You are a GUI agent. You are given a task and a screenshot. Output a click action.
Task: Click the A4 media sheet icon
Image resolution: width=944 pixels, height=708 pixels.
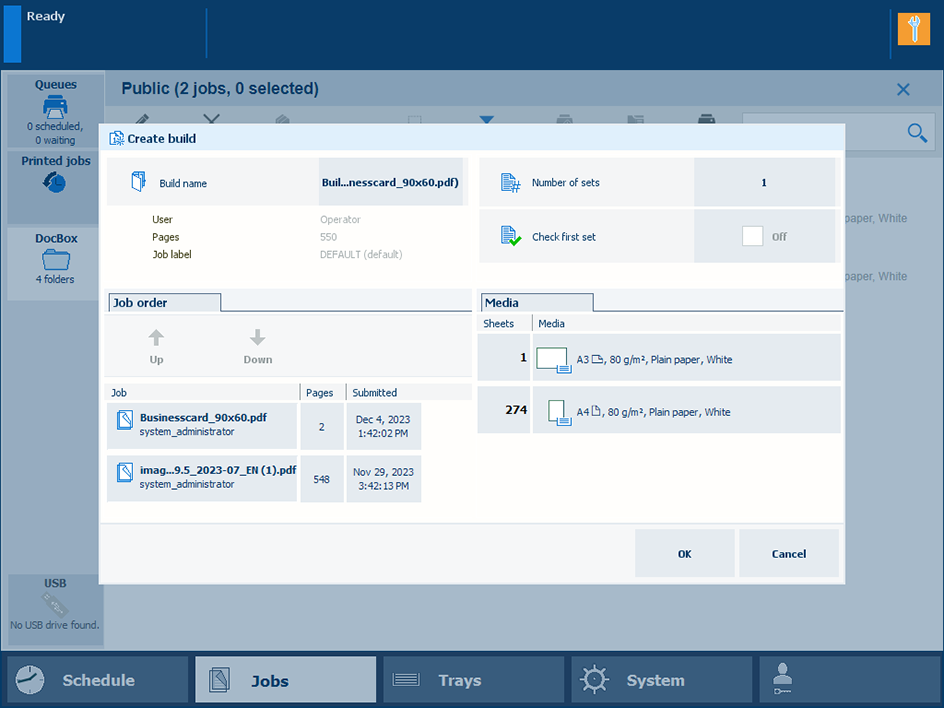(559, 412)
